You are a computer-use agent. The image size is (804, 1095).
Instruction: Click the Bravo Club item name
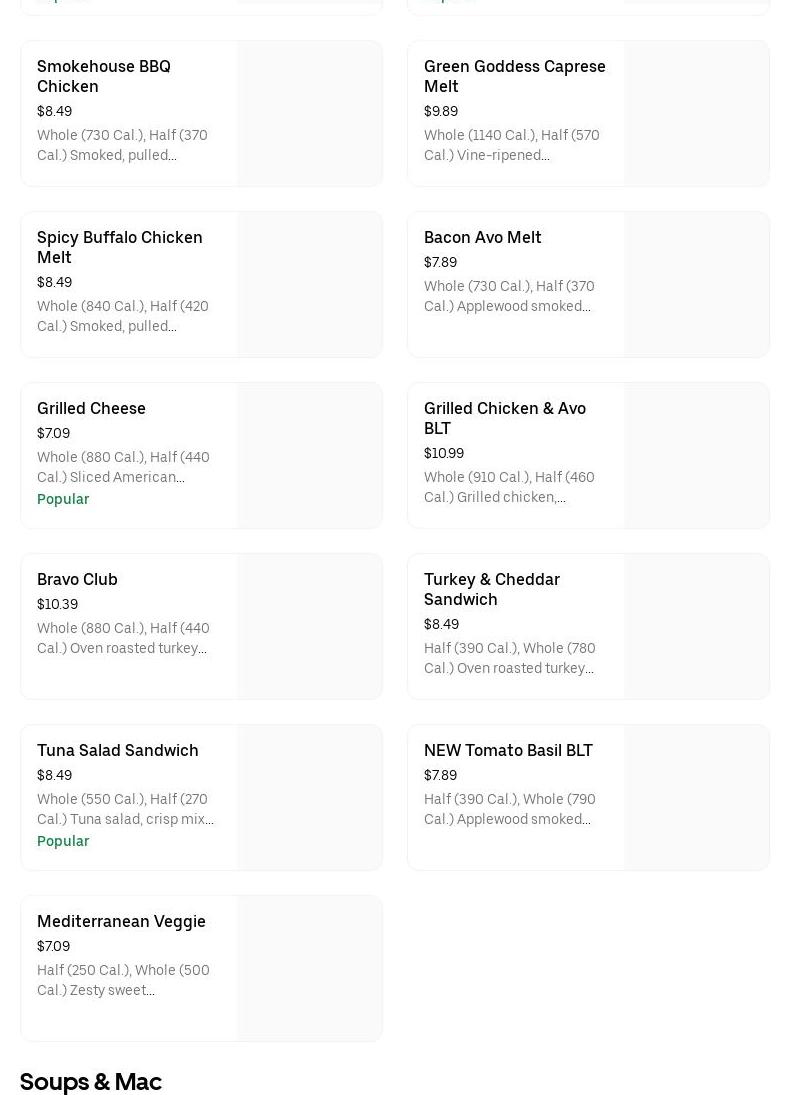coord(77,579)
